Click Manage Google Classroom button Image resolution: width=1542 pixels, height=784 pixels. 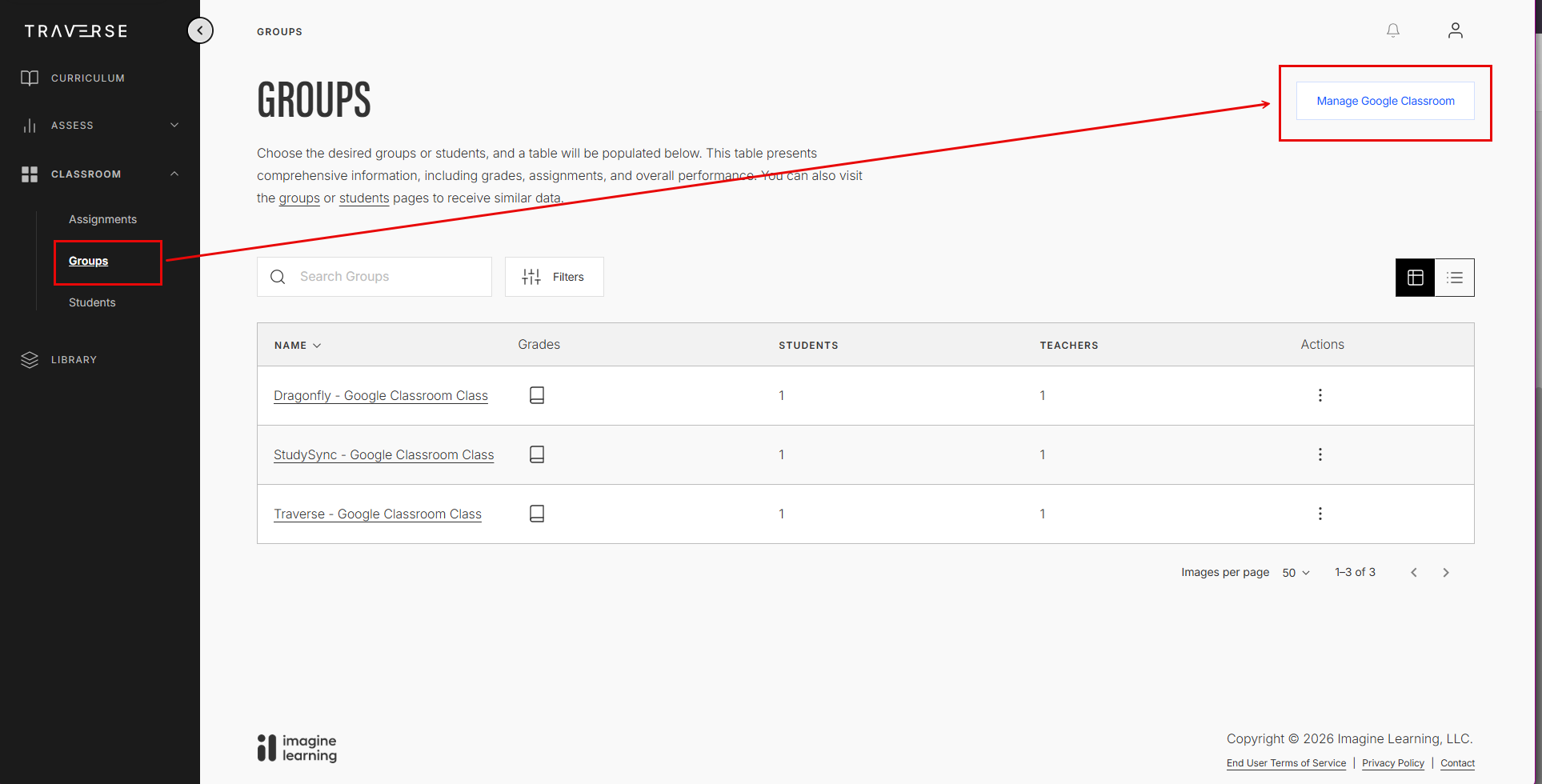click(x=1385, y=101)
